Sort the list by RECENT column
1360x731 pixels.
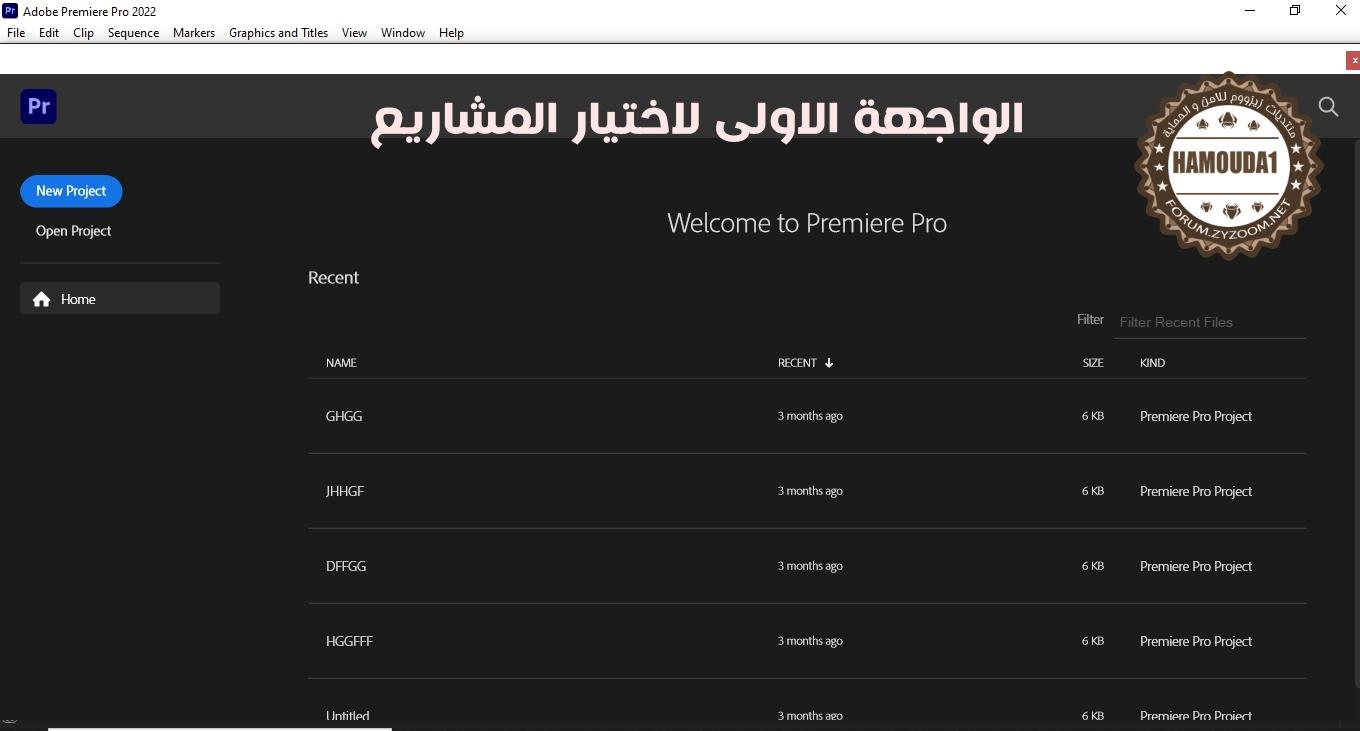(x=797, y=363)
